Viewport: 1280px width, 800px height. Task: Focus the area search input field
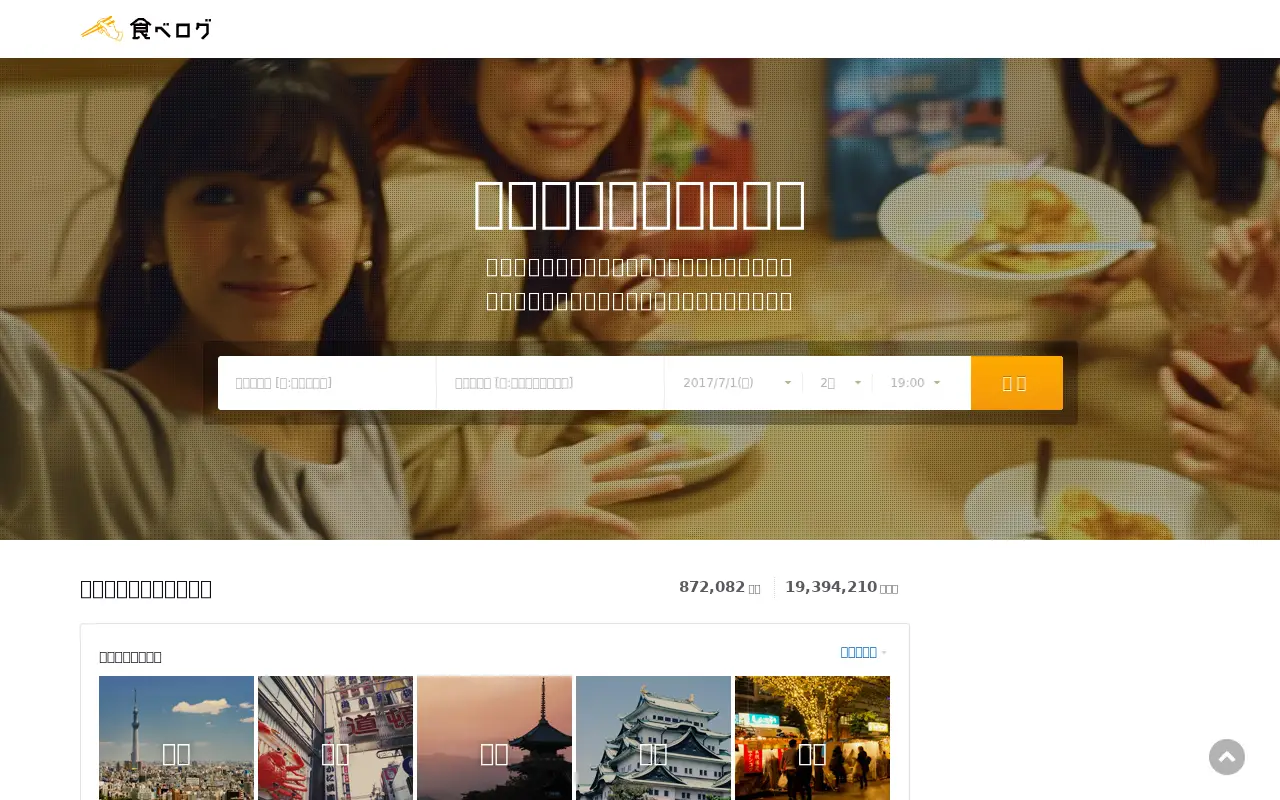tap(327, 383)
